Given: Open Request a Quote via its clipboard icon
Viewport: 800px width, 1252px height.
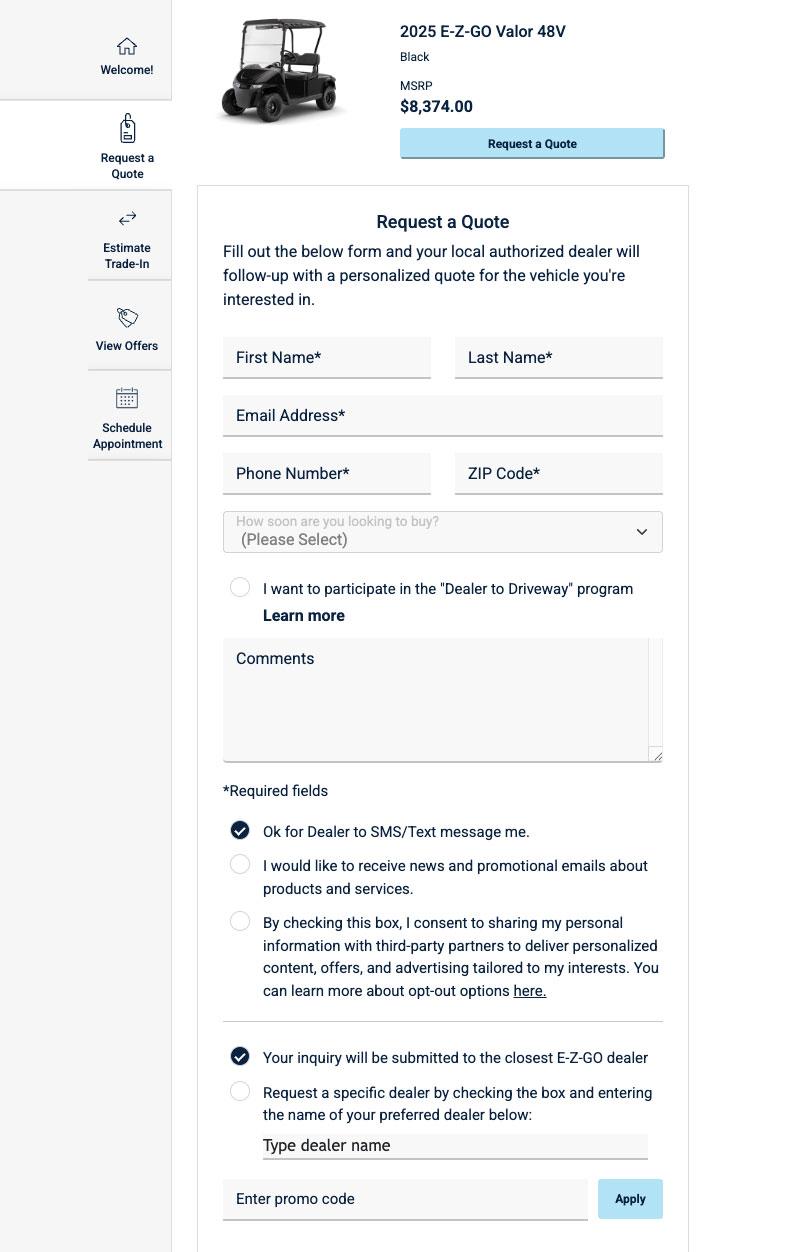Looking at the screenshot, I should click(x=127, y=127).
